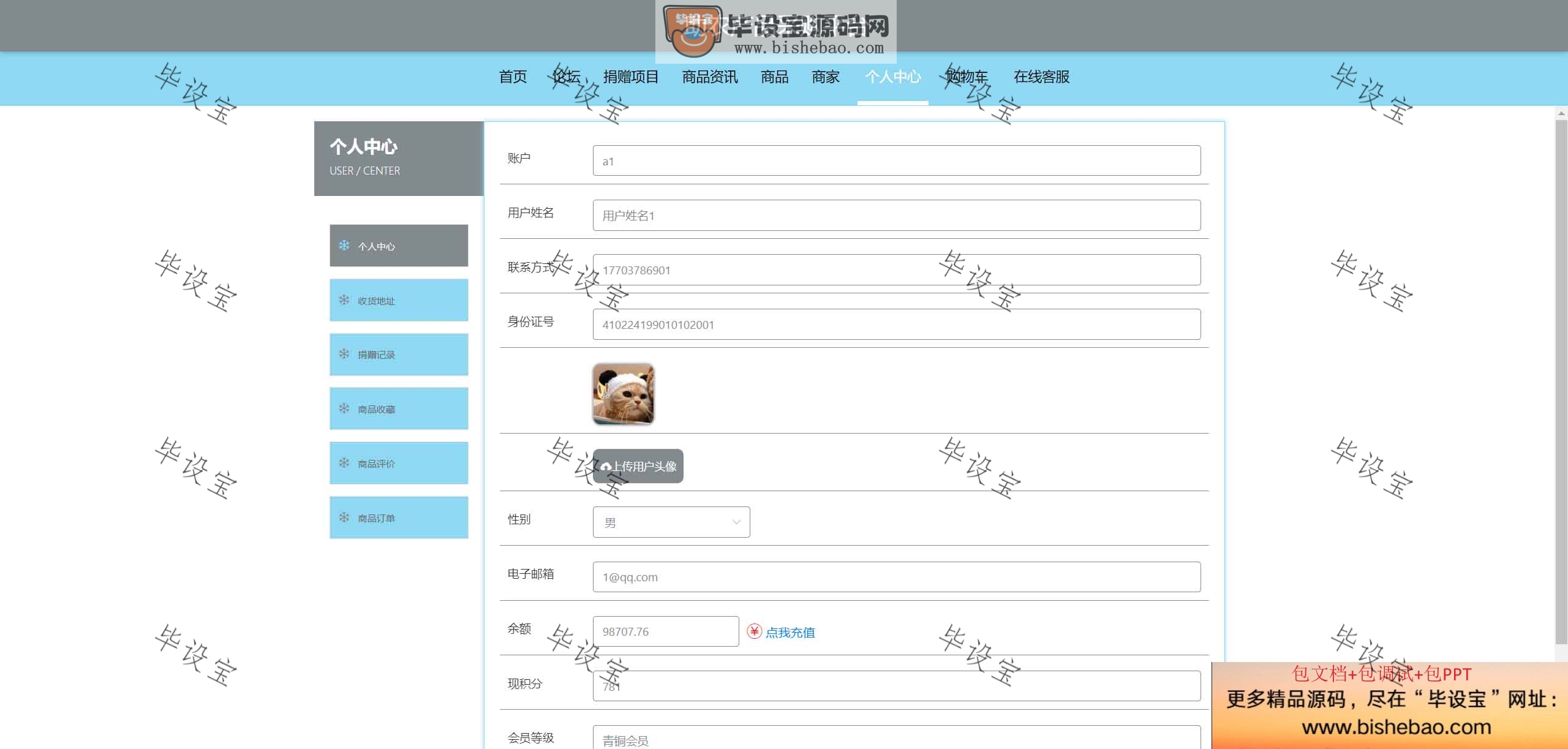Open 商品 in the navigation bar
Screen dimensions: 1568x749
774,77
